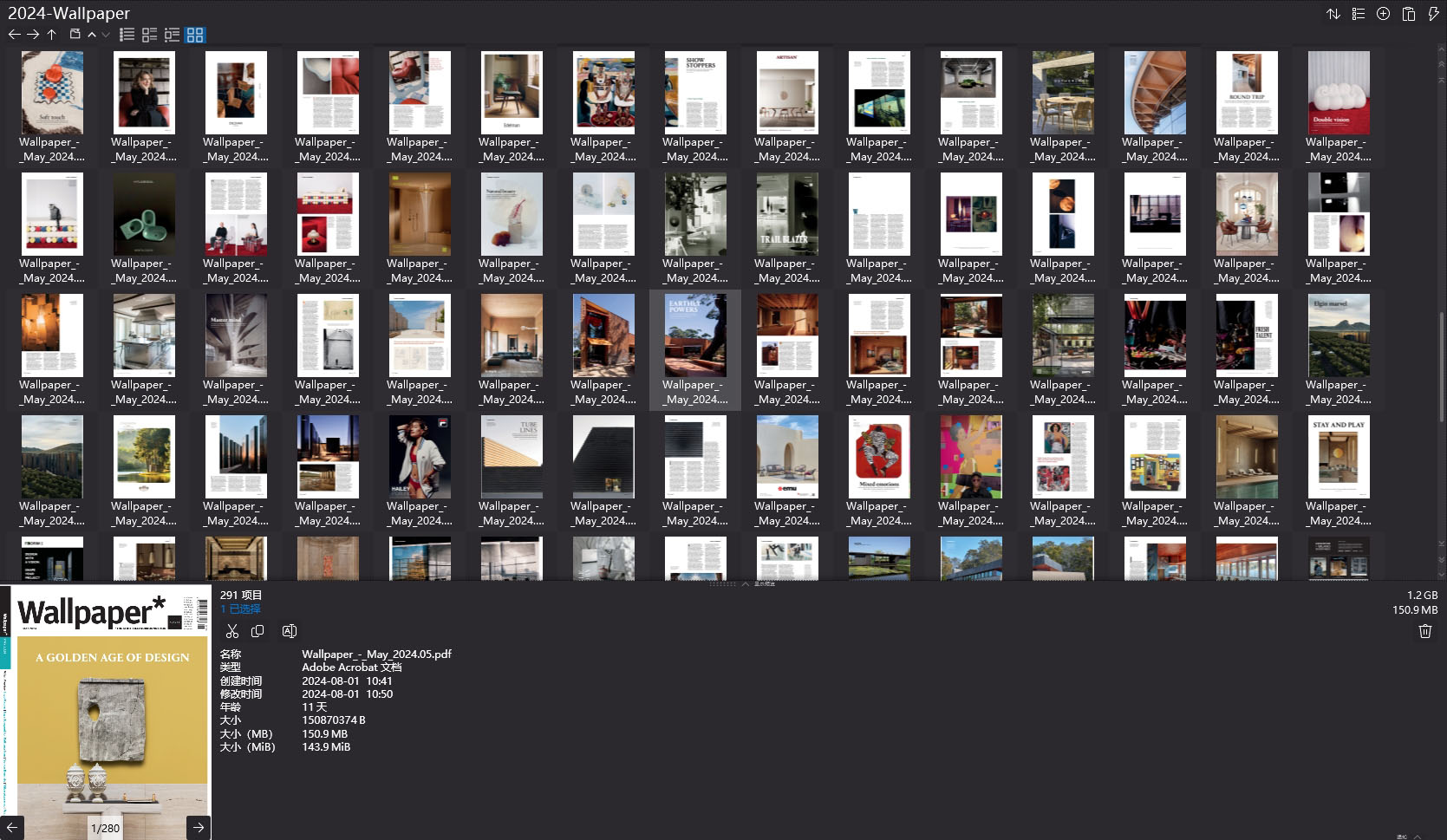Viewport: 1447px width, 840px height.
Task: Click the add (plus) icon top right
Action: coord(1382,14)
